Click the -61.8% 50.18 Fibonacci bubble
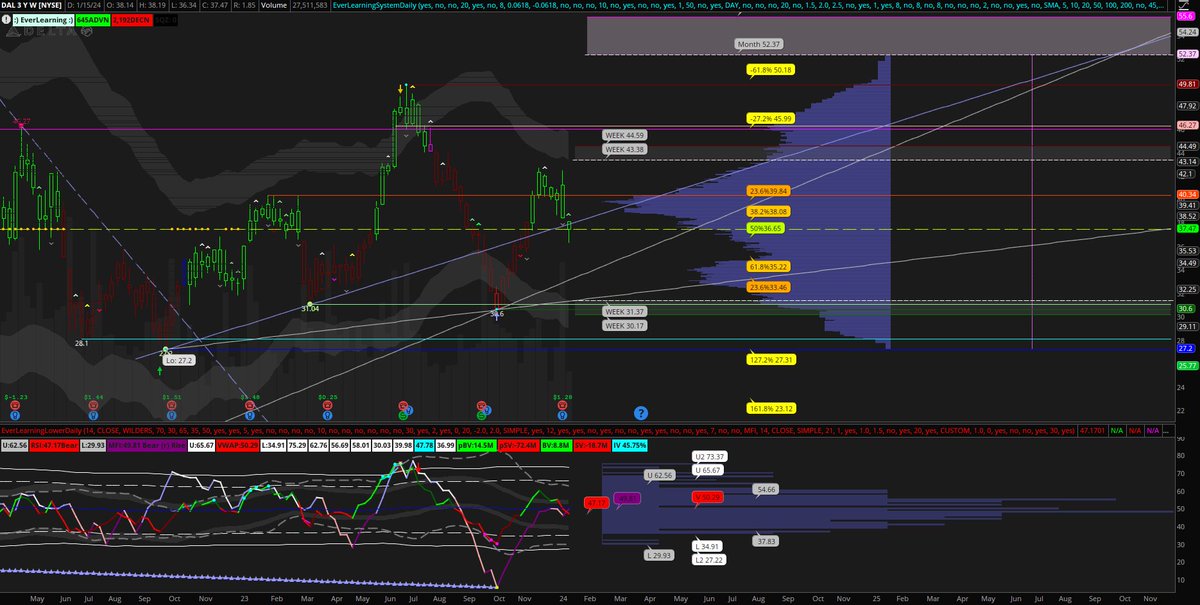 coord(770,70)
